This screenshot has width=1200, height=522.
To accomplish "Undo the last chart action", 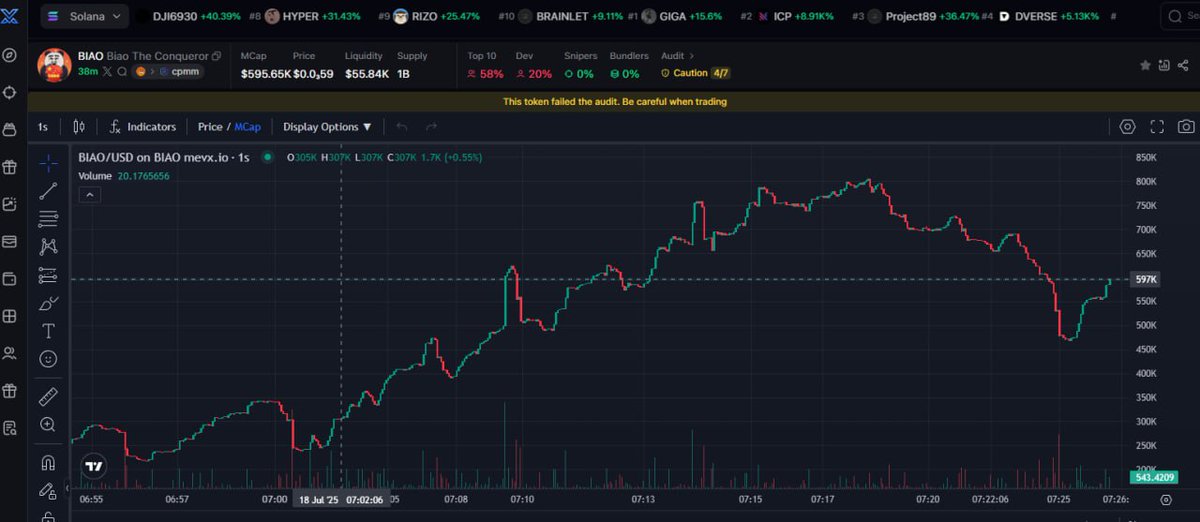I will click(402, 127).
